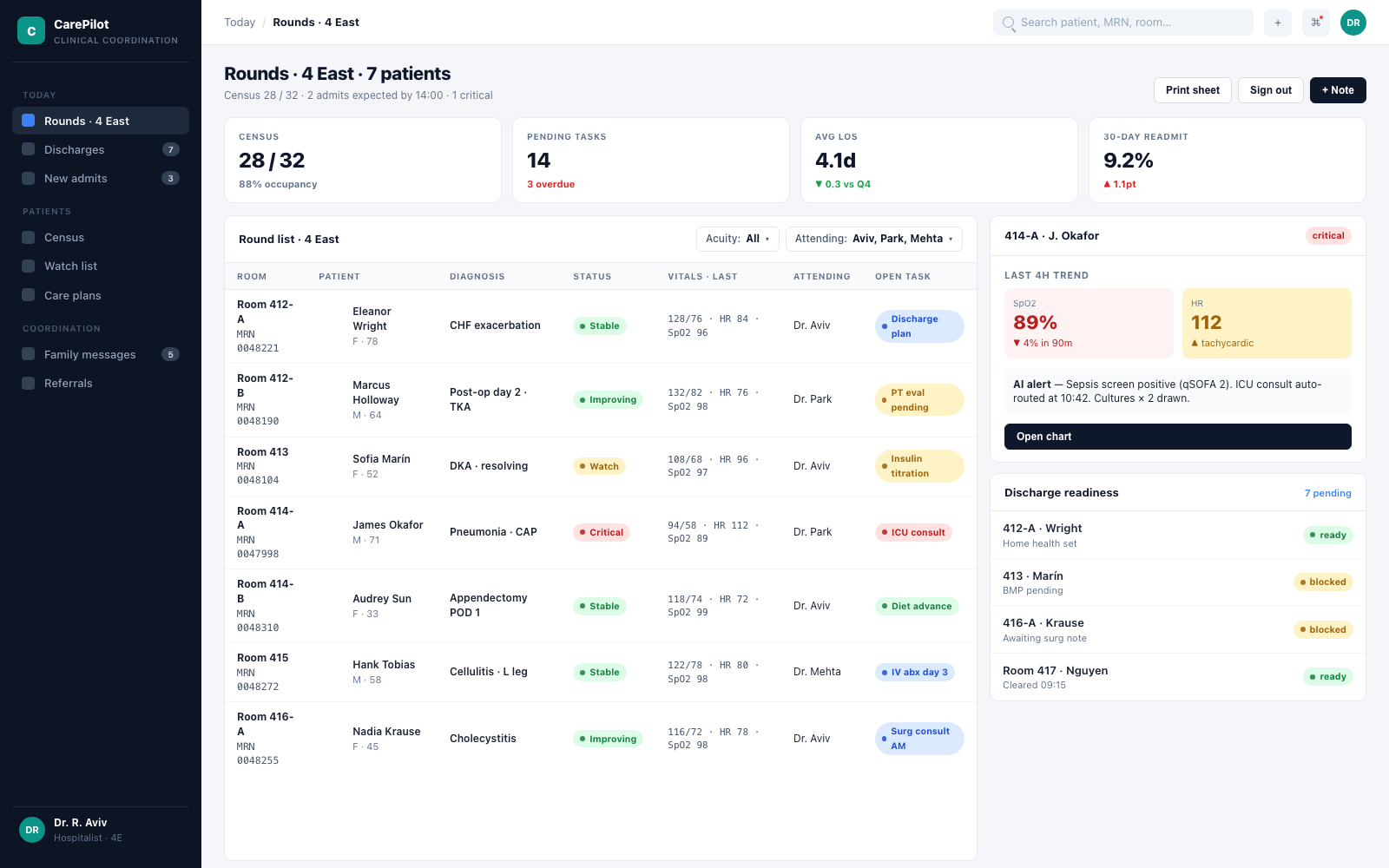The height and width of the screenshot is (868, 1389).
Task: Open Dr. R. Aviv profile menu
Action: pyautogui.click(x=101, y=830)
